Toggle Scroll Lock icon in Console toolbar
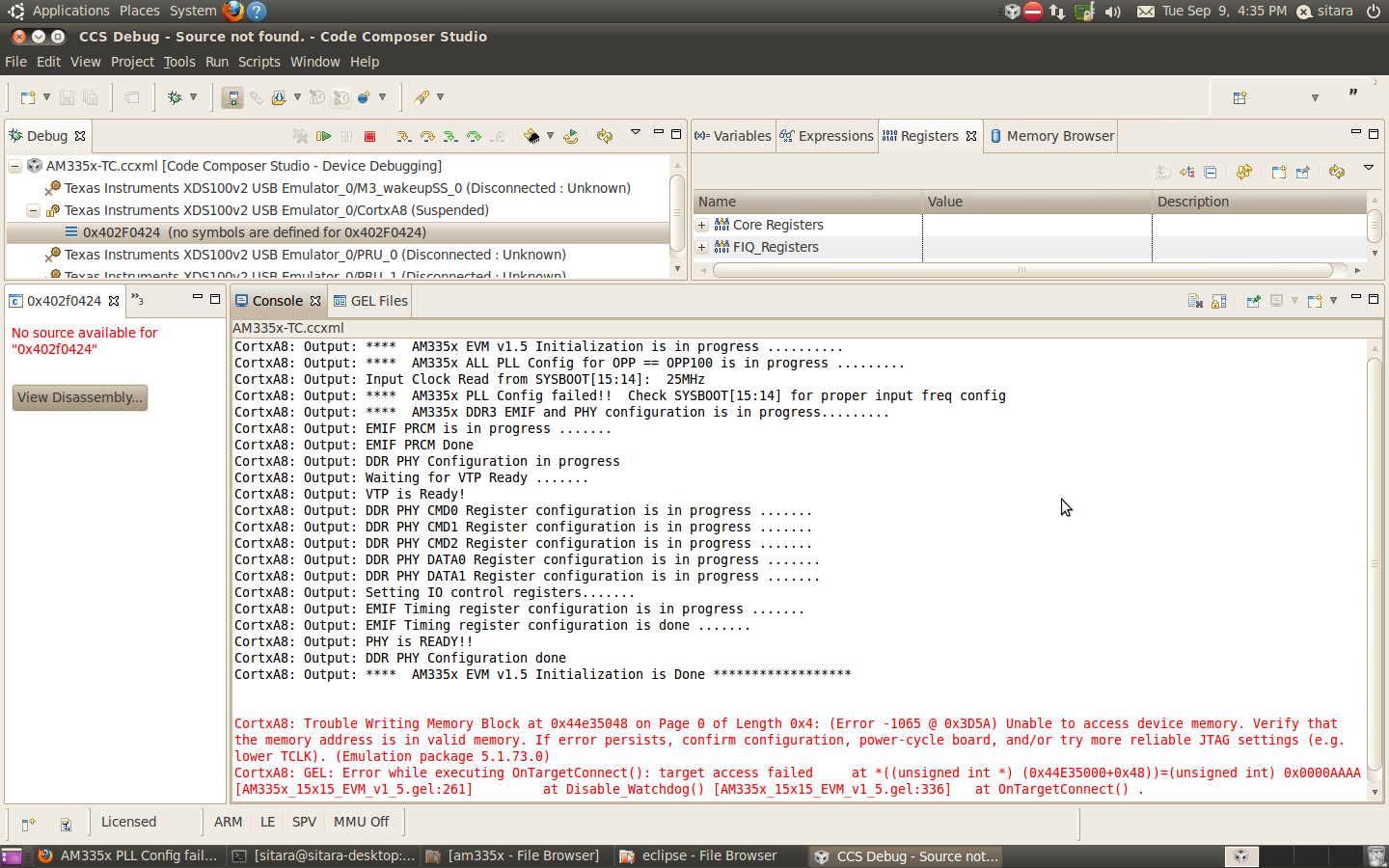Viewport: 1389px width, 868px height. (x=1219, y=301)
